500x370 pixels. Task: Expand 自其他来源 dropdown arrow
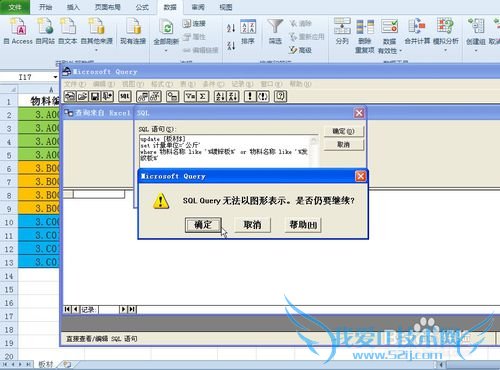point(96,50)
